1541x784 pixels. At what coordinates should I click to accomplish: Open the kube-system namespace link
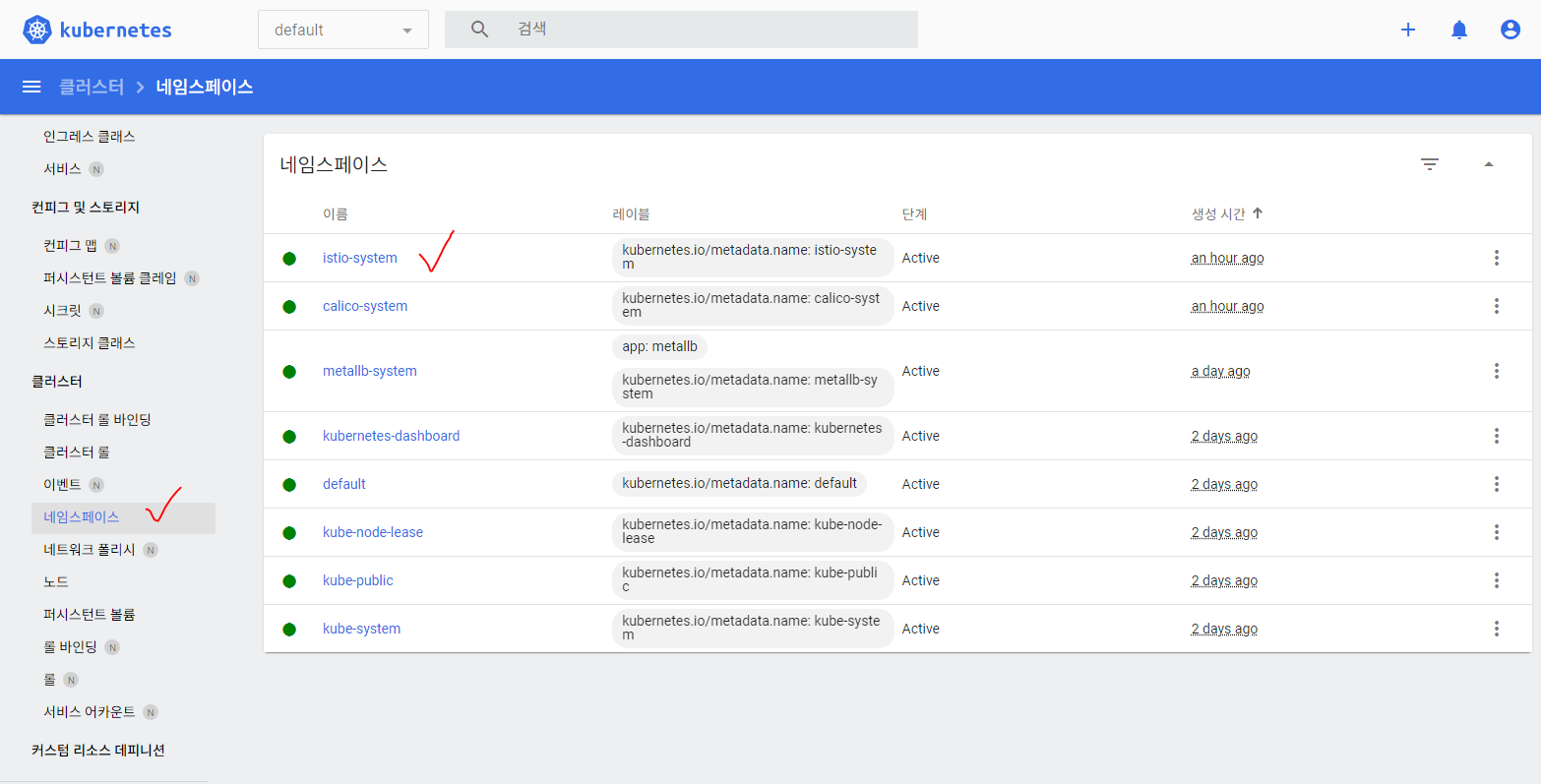pyautogui.click(x=362, y=629)
